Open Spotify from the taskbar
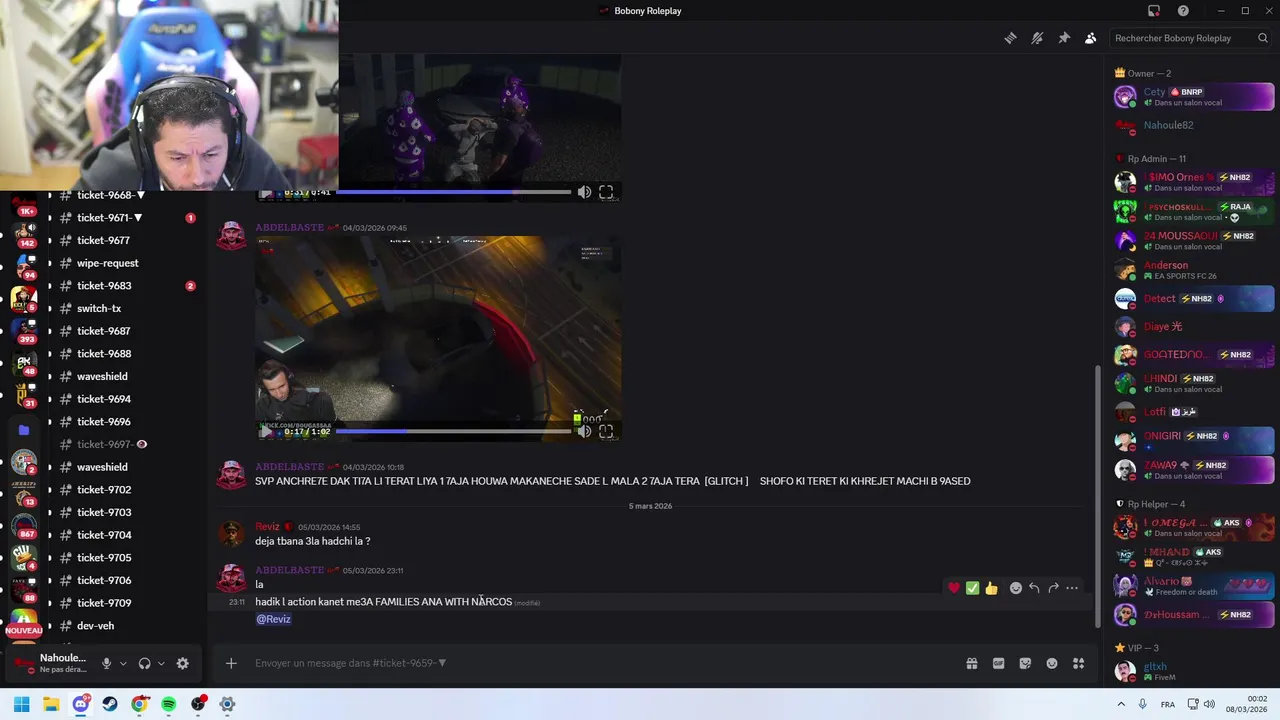Viewport: 1280px width, 720px height. (x=169, y=704)
